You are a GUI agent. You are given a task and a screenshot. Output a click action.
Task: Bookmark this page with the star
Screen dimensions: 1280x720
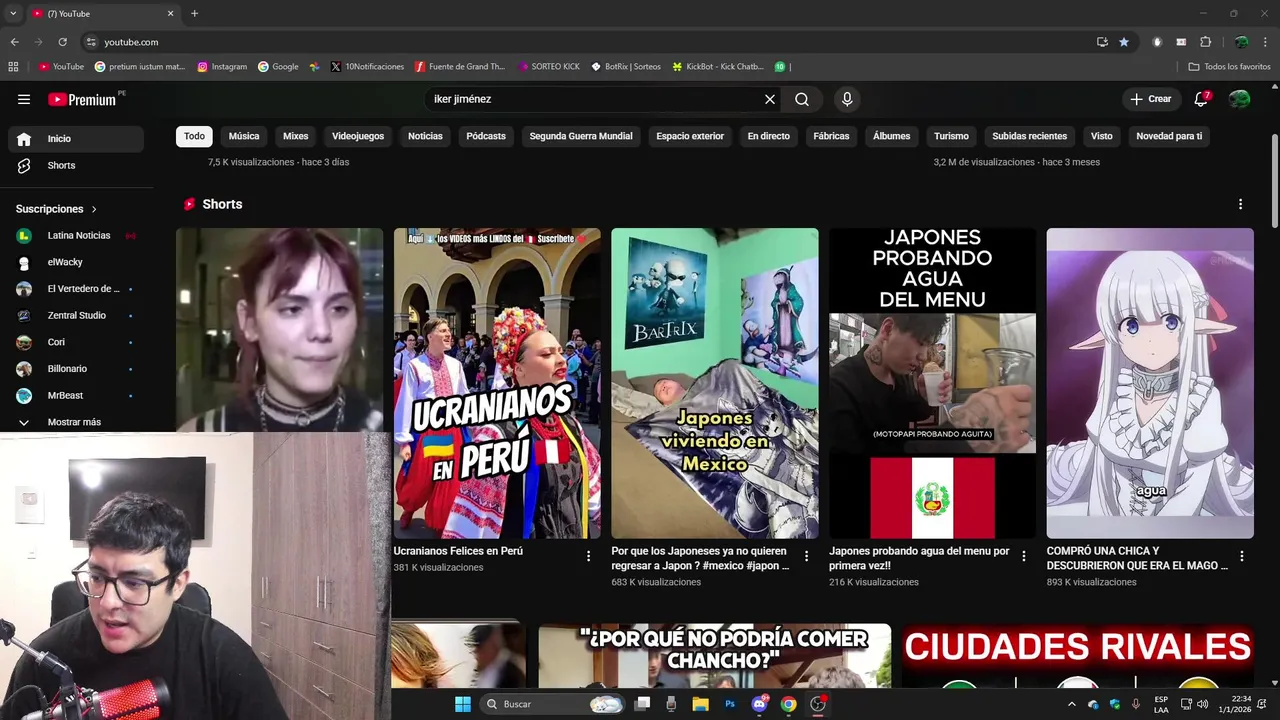[x=1124, y=42]
